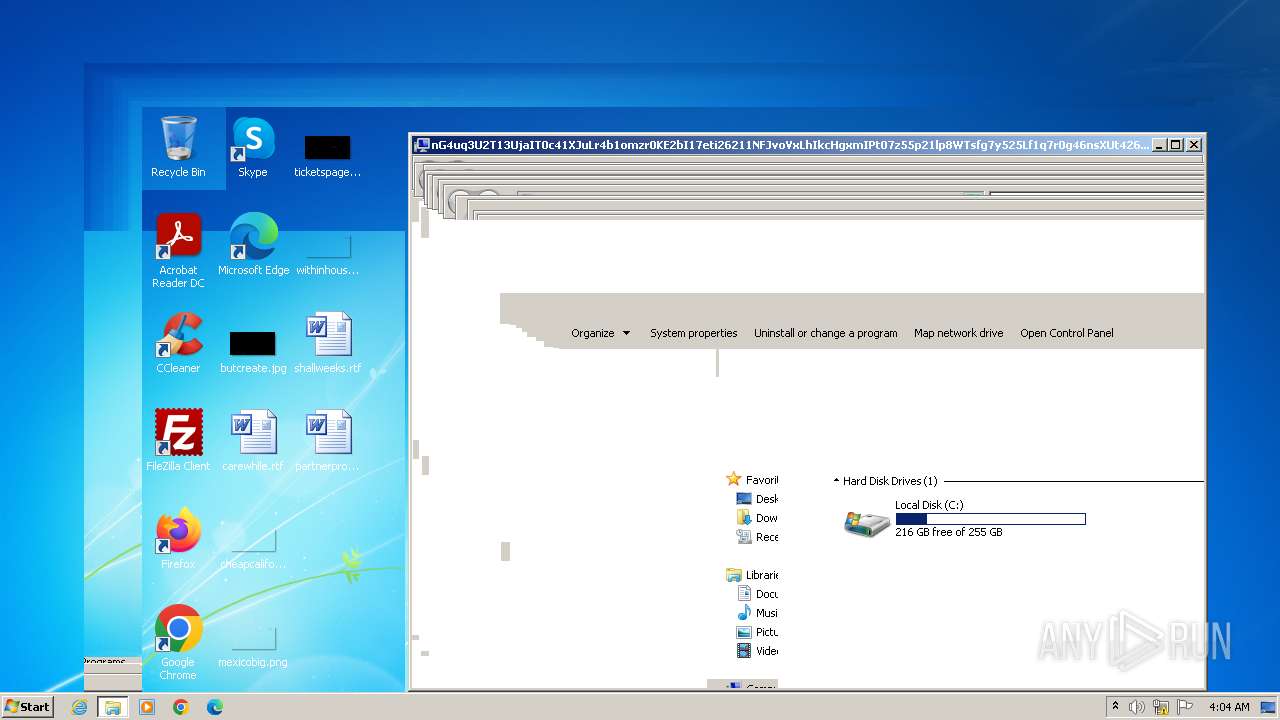Select the Local Disk (C:) drive icon
Image resolution: width=1280 pixels, height=720 pixels.
(x=866, y=523)
